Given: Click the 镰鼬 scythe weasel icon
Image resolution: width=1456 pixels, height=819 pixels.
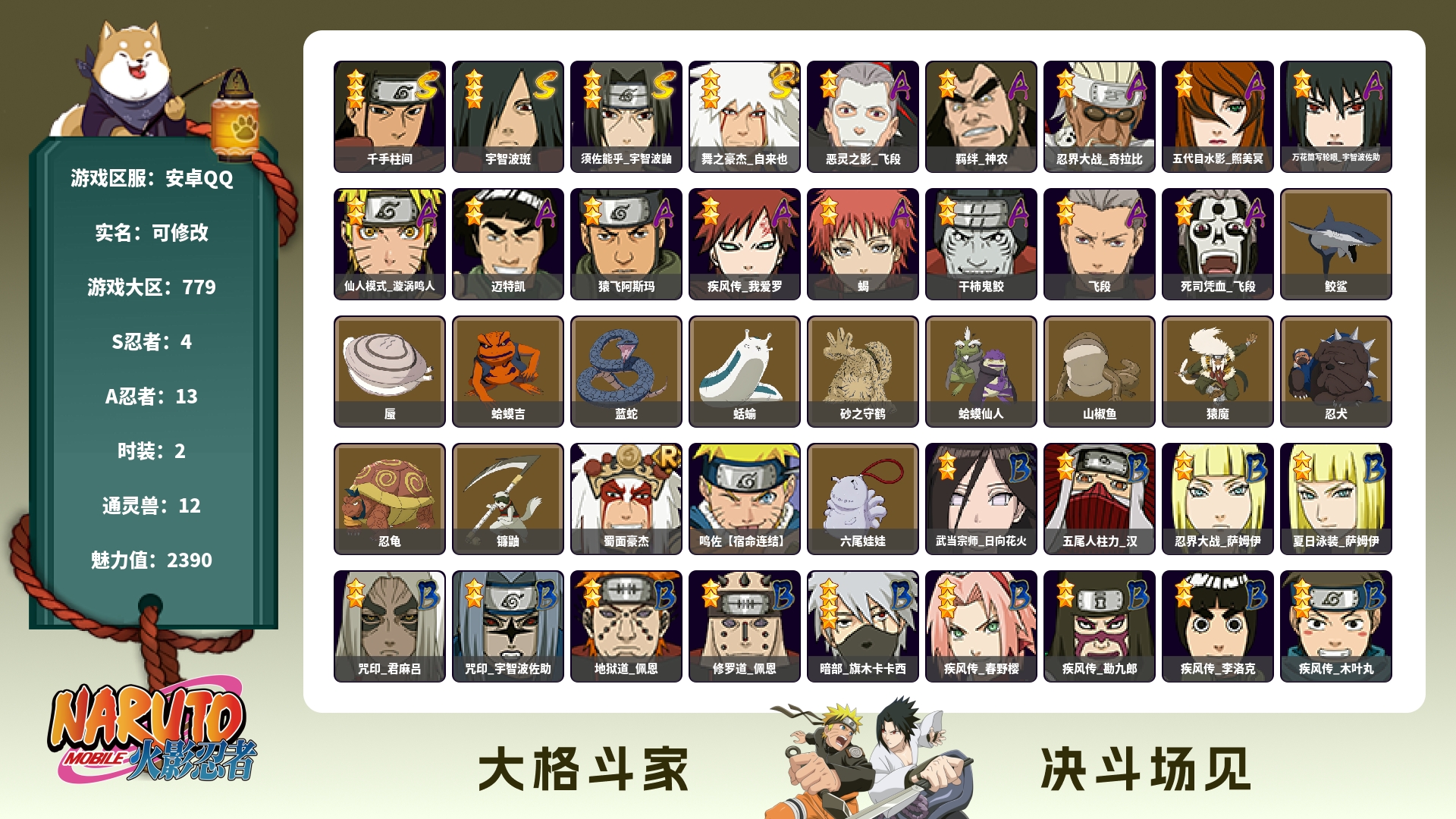Looking at the screenshot, I should pyautogui.click(x=508, y=499).
